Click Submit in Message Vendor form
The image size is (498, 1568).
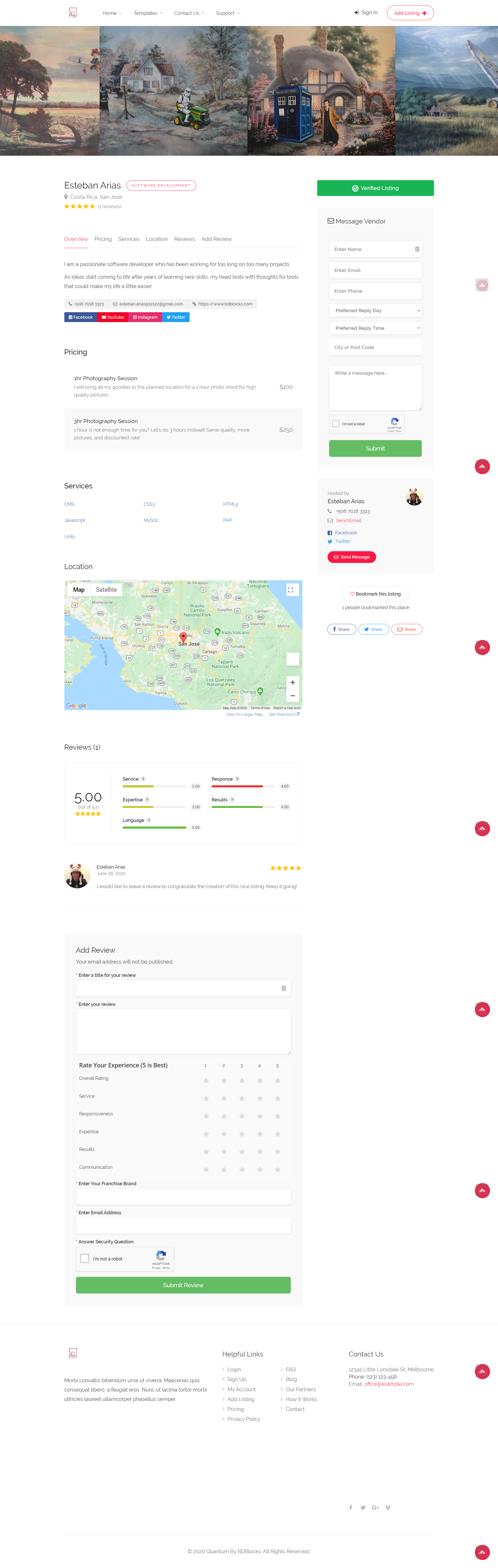(375, 449)
